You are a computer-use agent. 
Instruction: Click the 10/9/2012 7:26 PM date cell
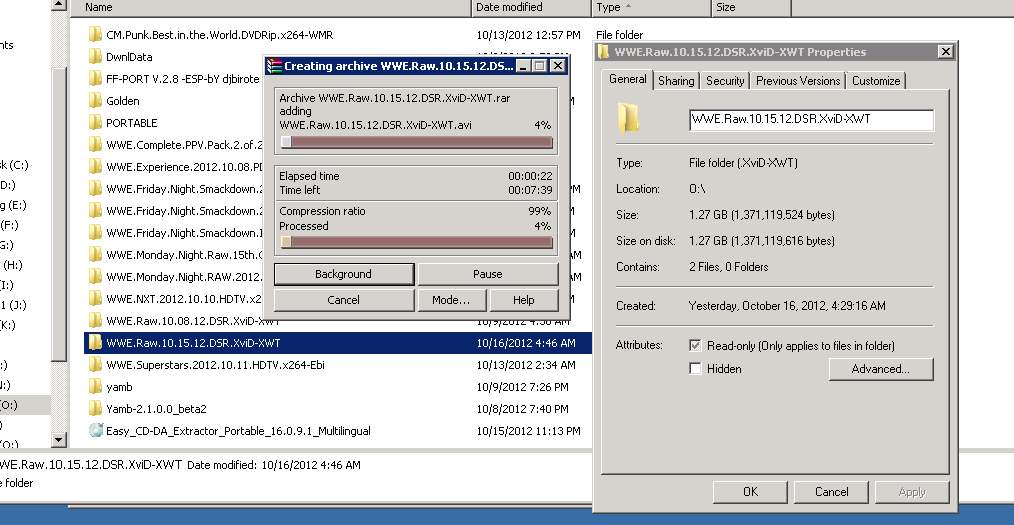click(523, 387)
